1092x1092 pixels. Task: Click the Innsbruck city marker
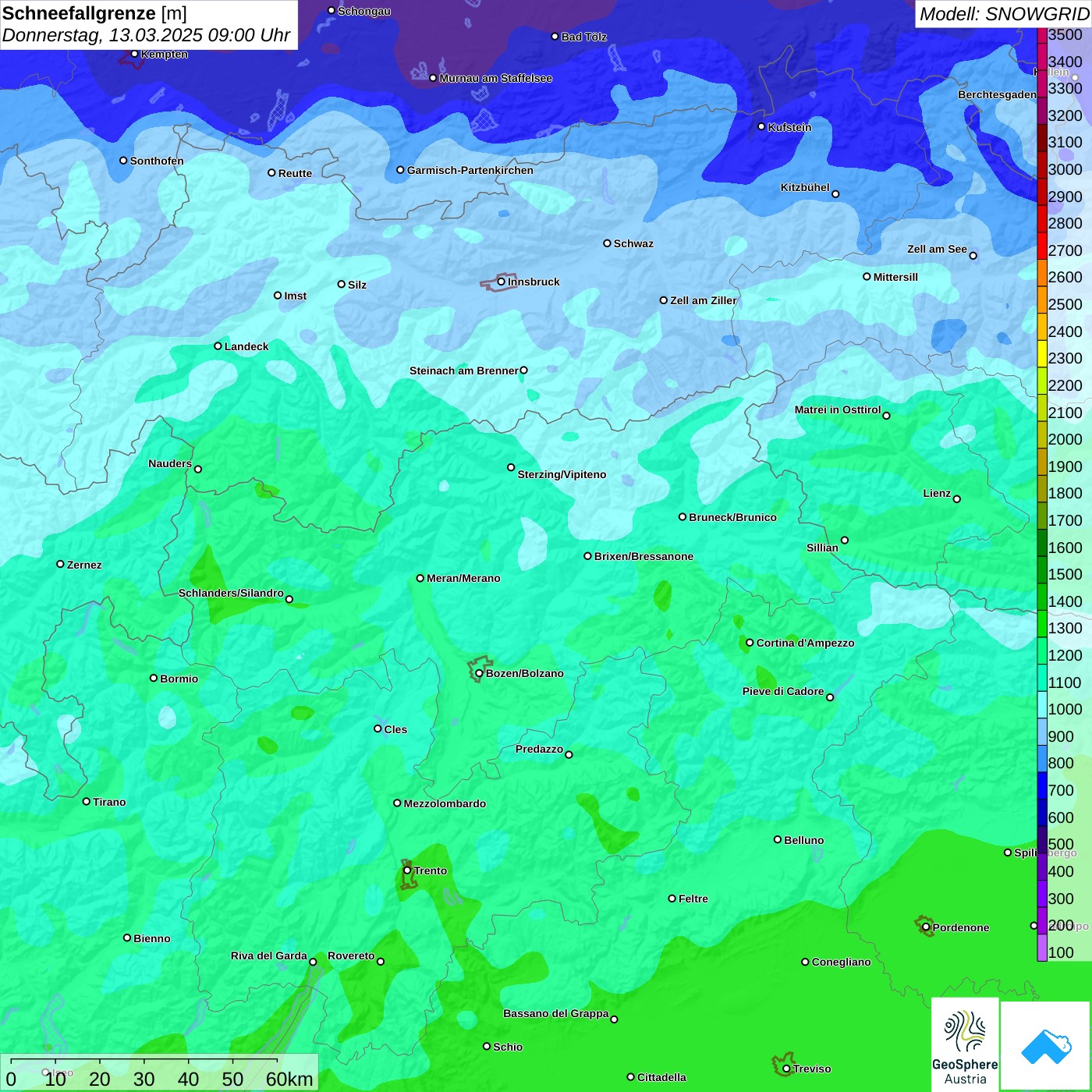(501, 282)
